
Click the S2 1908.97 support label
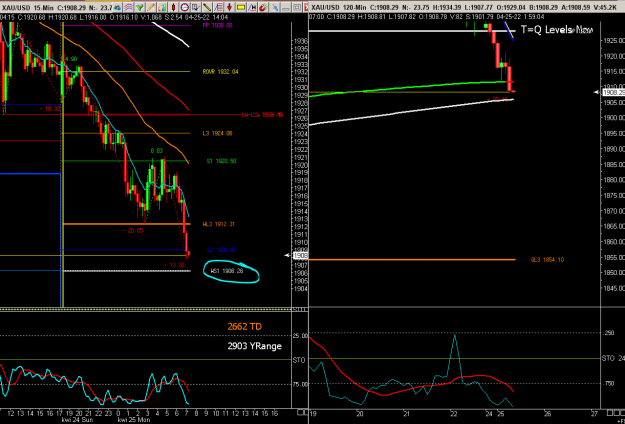[x=221, y=250]
